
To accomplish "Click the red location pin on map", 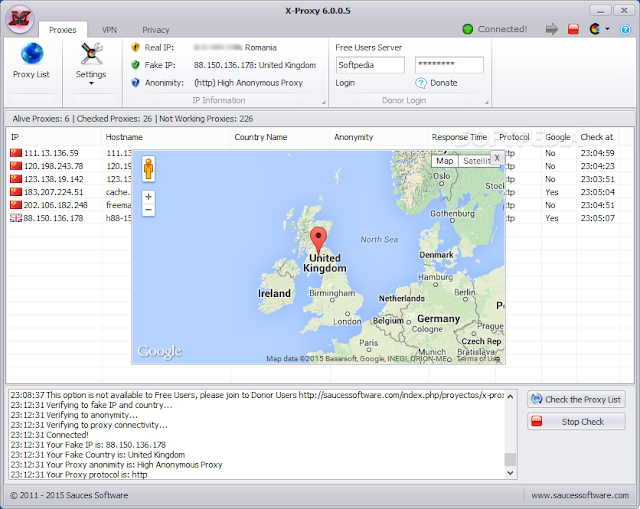I will [x=318, y=241].
